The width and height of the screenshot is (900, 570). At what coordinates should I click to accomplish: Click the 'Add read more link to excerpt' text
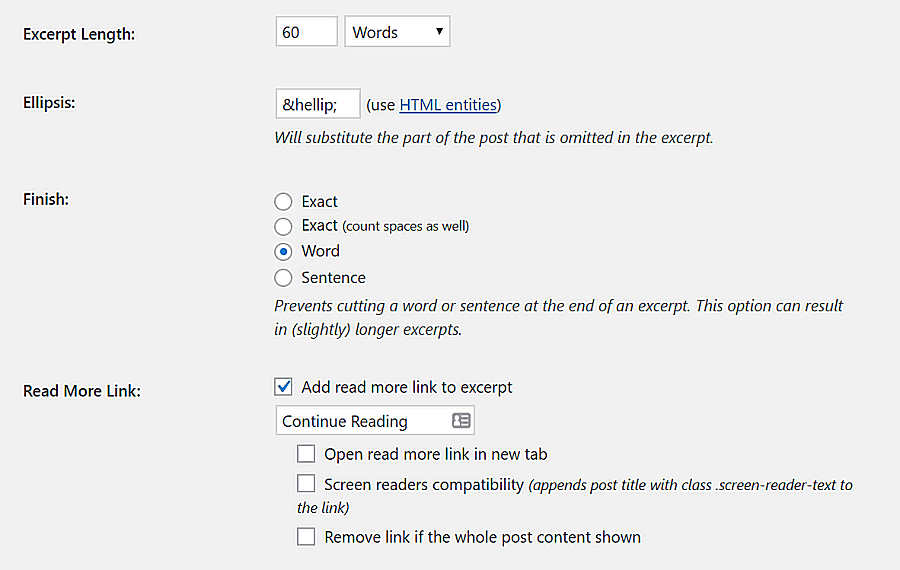point(407,387)
